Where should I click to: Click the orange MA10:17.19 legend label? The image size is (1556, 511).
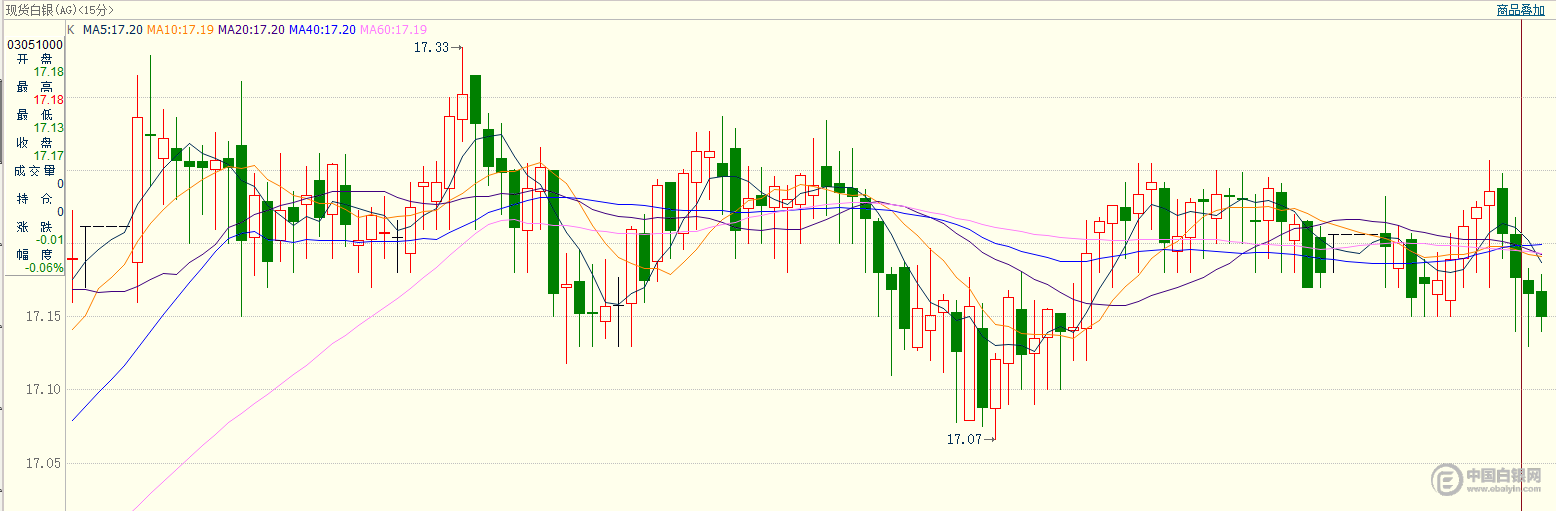point(180,30)
